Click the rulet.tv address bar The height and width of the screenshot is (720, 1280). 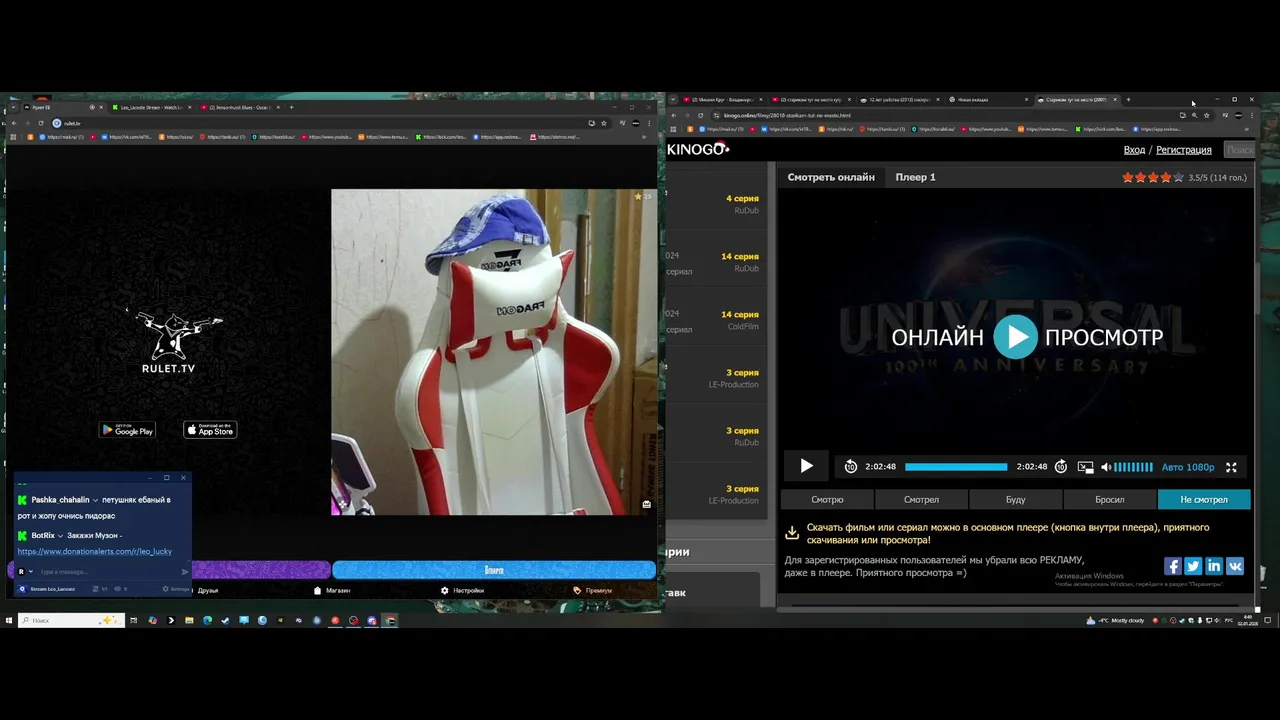330,123
